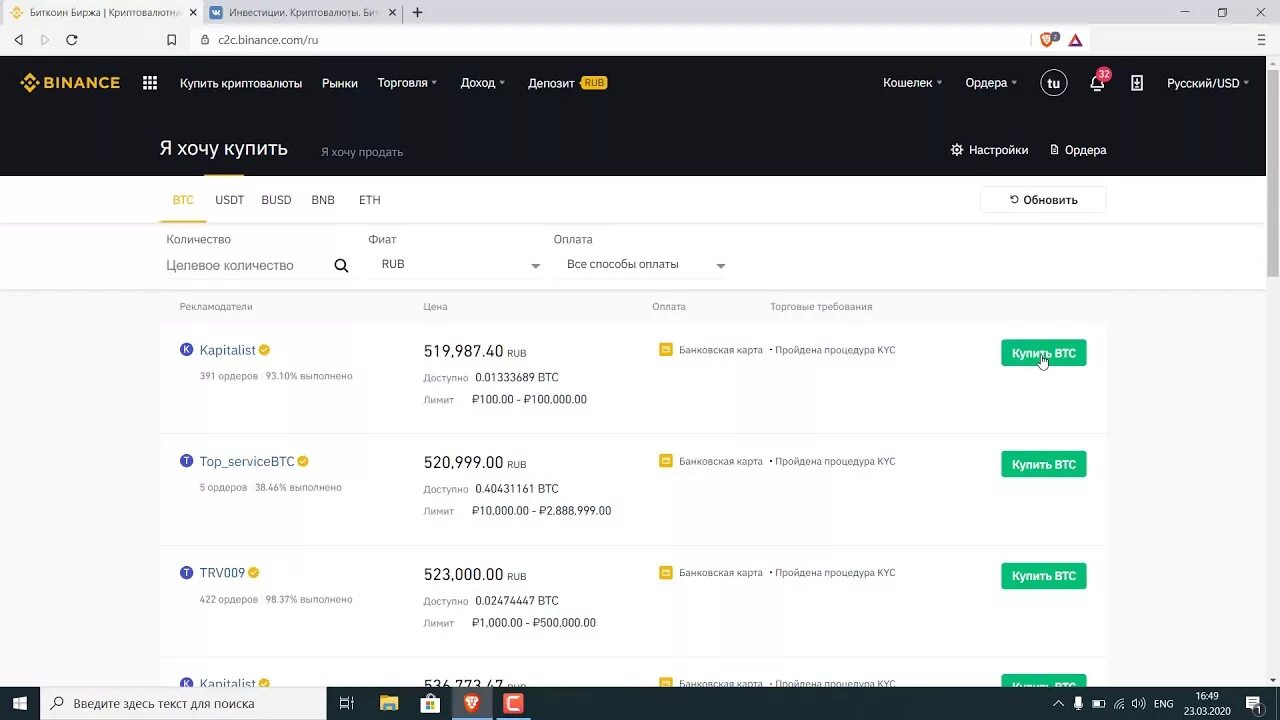Image resolution: width=1280 pixels, height=720 pixels.
Task: Reload the page with refresh icon
Action: 72,40
